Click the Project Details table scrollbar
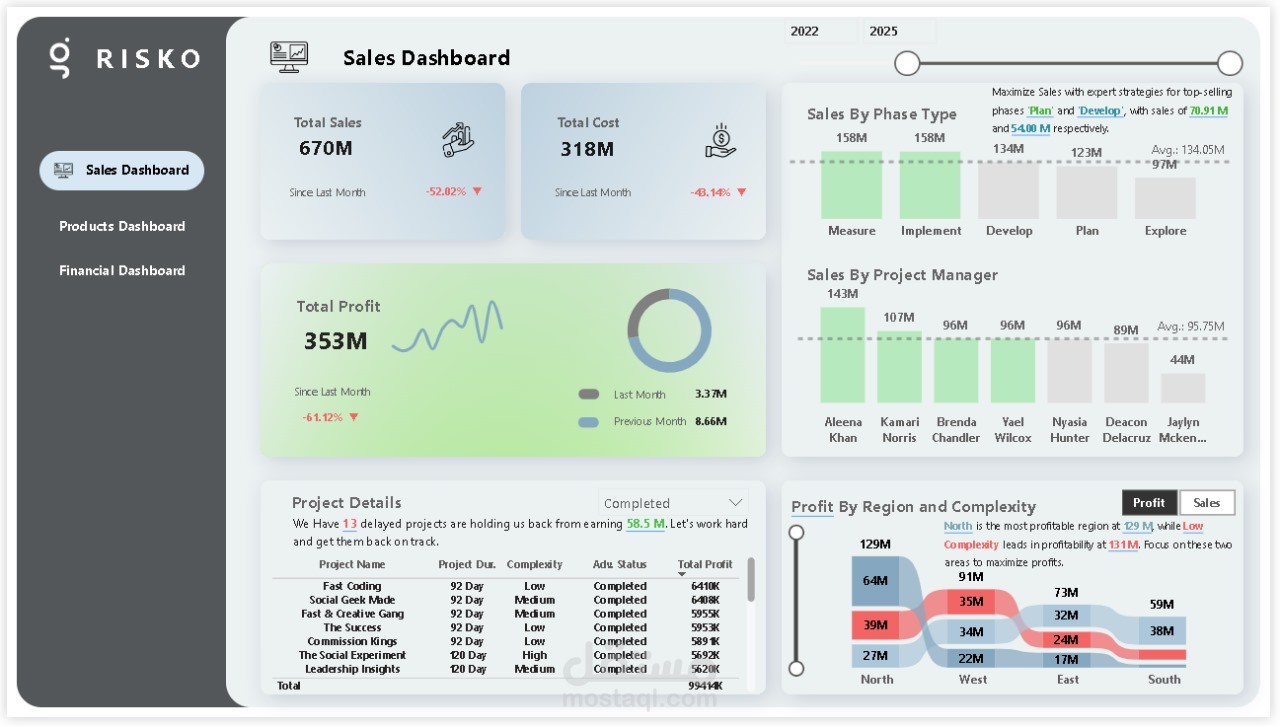 (x=751, y=580)
